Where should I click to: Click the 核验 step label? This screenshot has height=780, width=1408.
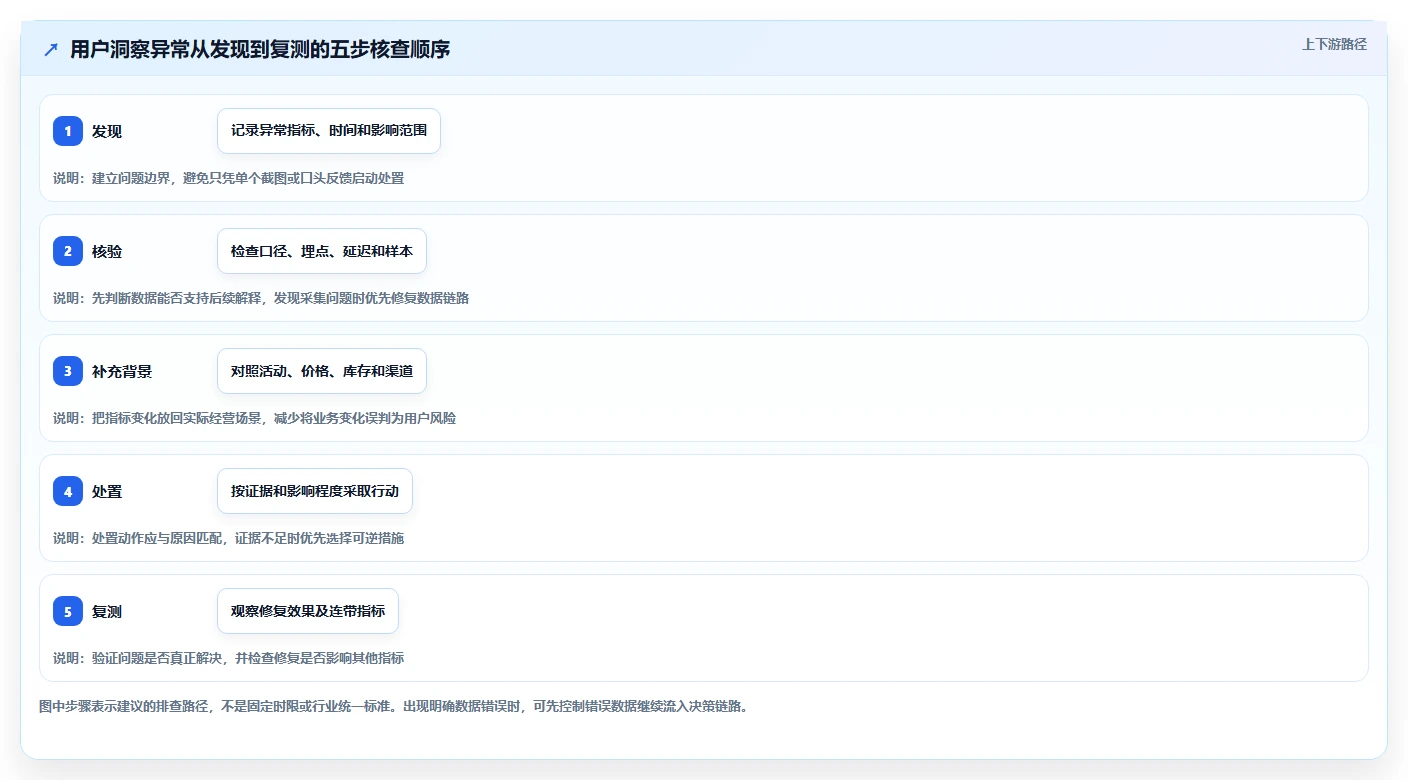pos(107,251)
